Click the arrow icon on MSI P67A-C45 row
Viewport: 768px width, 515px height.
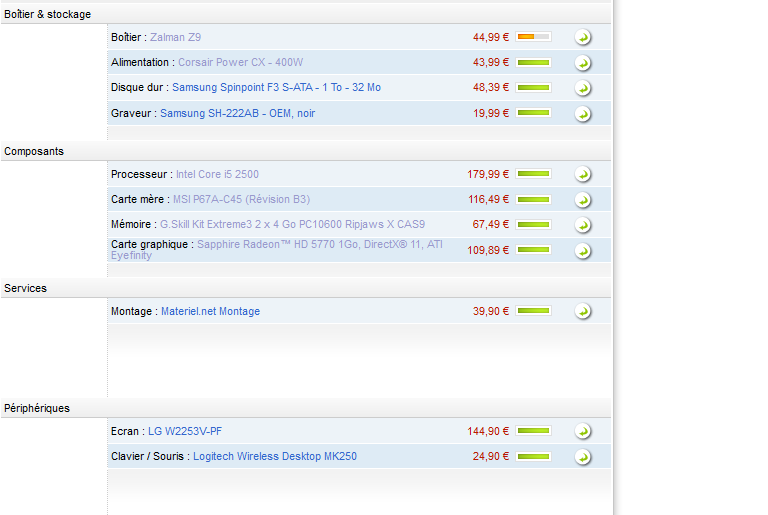[583, 200]
